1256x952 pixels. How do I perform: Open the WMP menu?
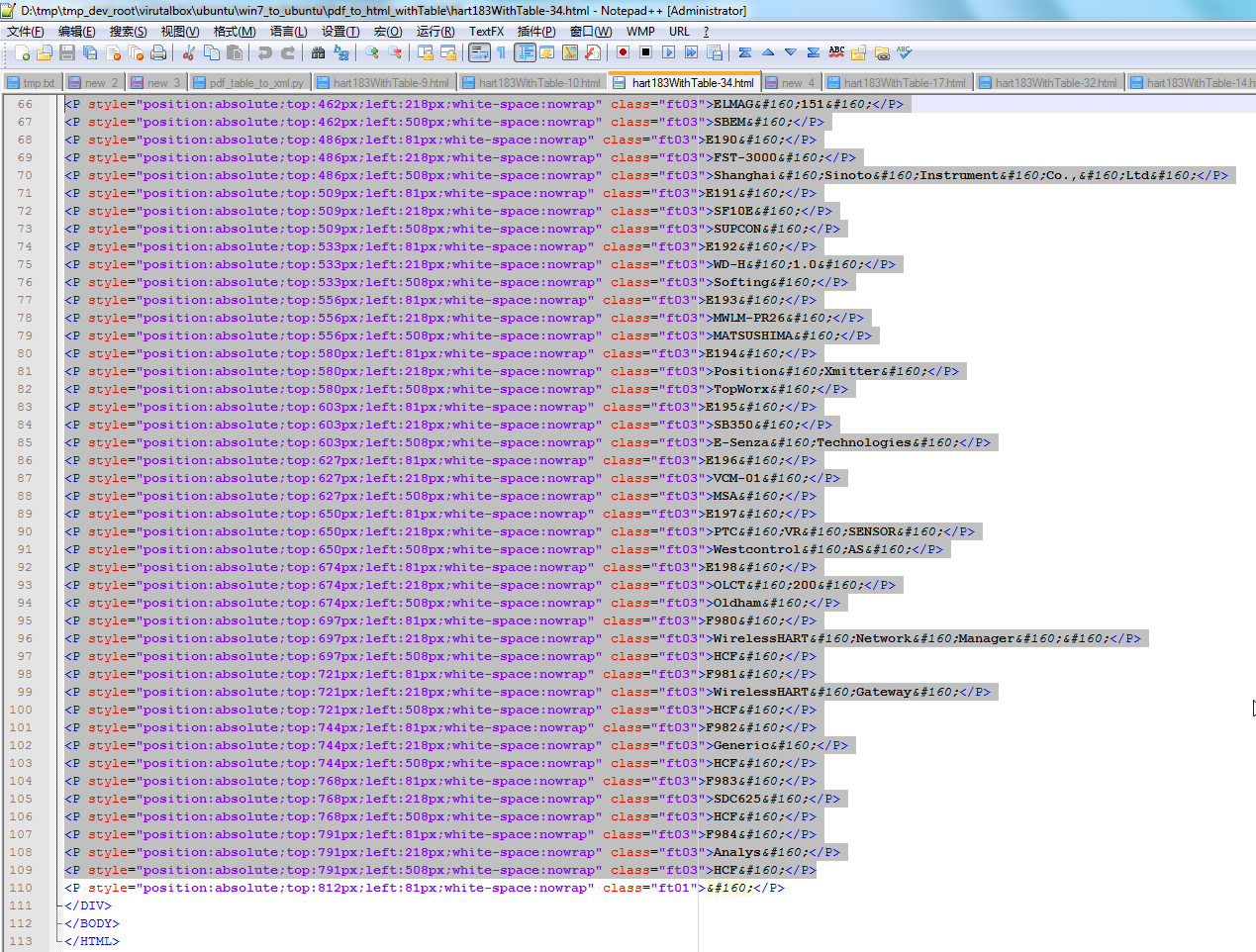[x=640, y=32]
